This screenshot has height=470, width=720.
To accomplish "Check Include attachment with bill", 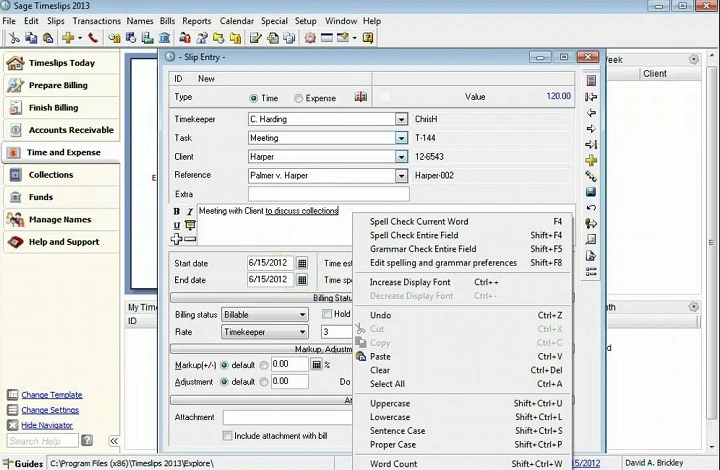I will (x=228, y=436).
